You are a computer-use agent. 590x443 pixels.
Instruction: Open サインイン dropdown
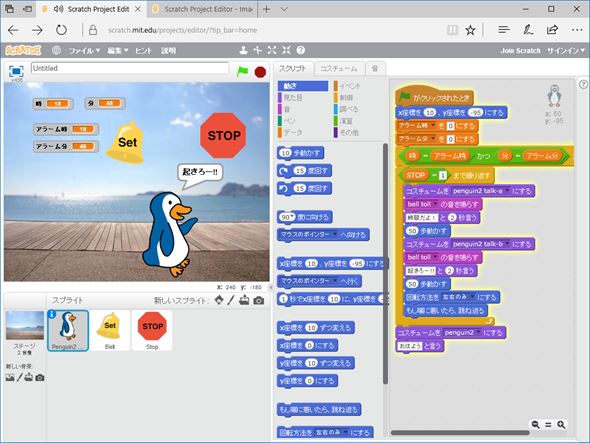point(566,50)
